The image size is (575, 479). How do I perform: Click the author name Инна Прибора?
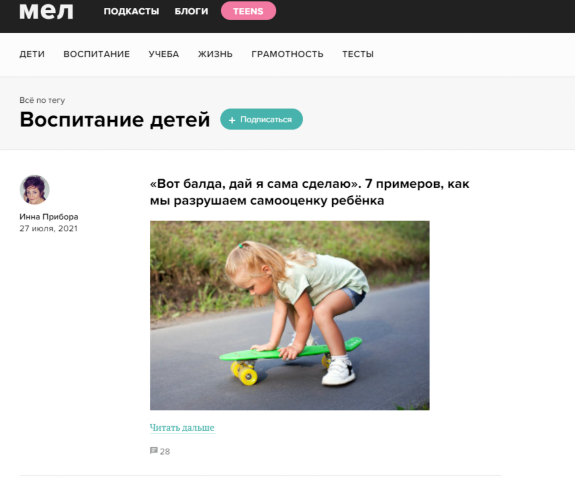[49, 216]
